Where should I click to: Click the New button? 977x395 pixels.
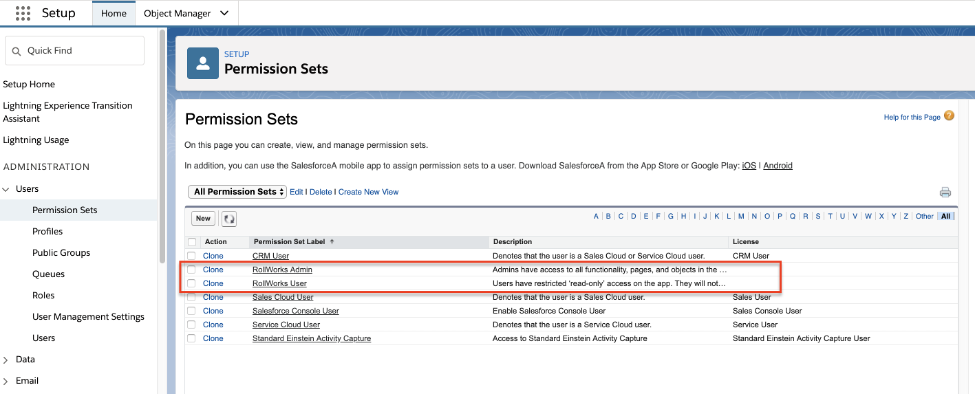[x=203, y=218]
